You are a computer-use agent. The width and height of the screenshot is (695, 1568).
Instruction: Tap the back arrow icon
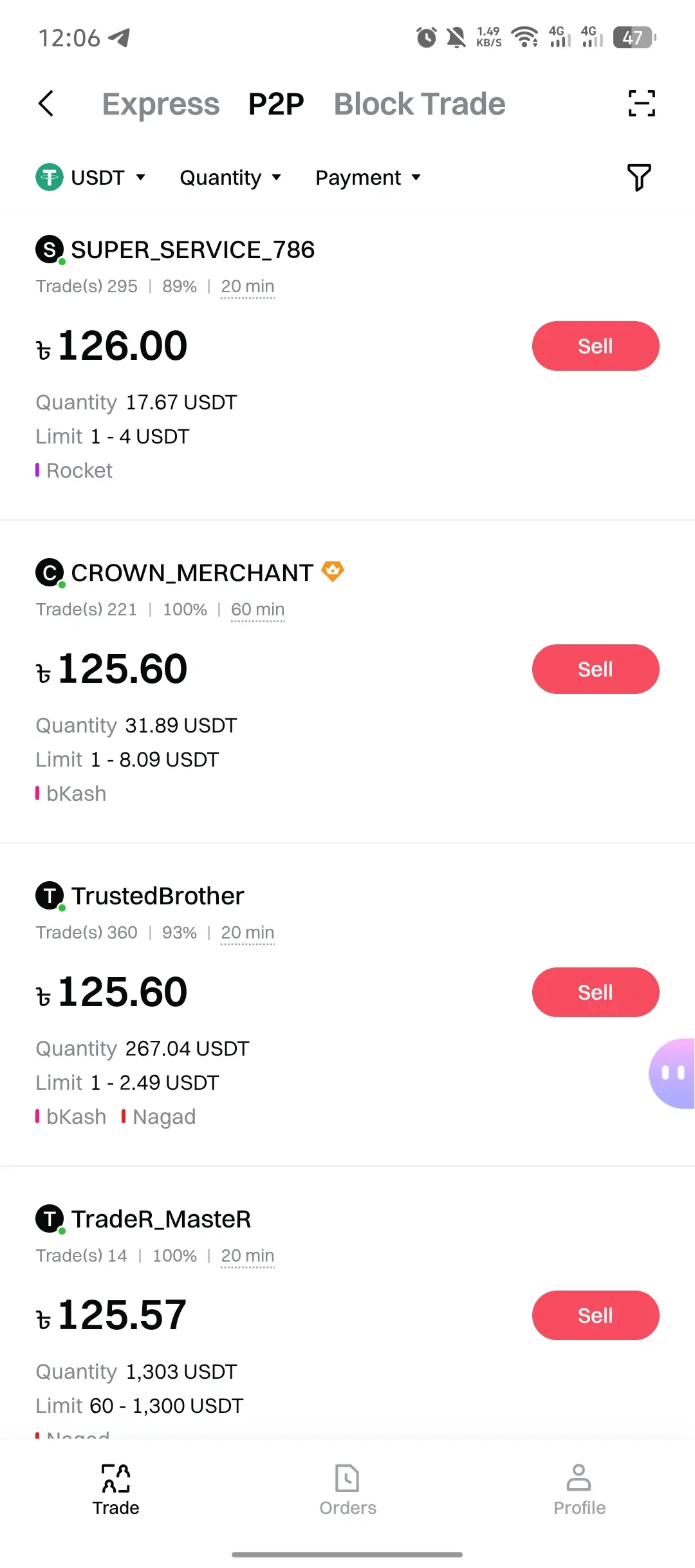[46, 104]
